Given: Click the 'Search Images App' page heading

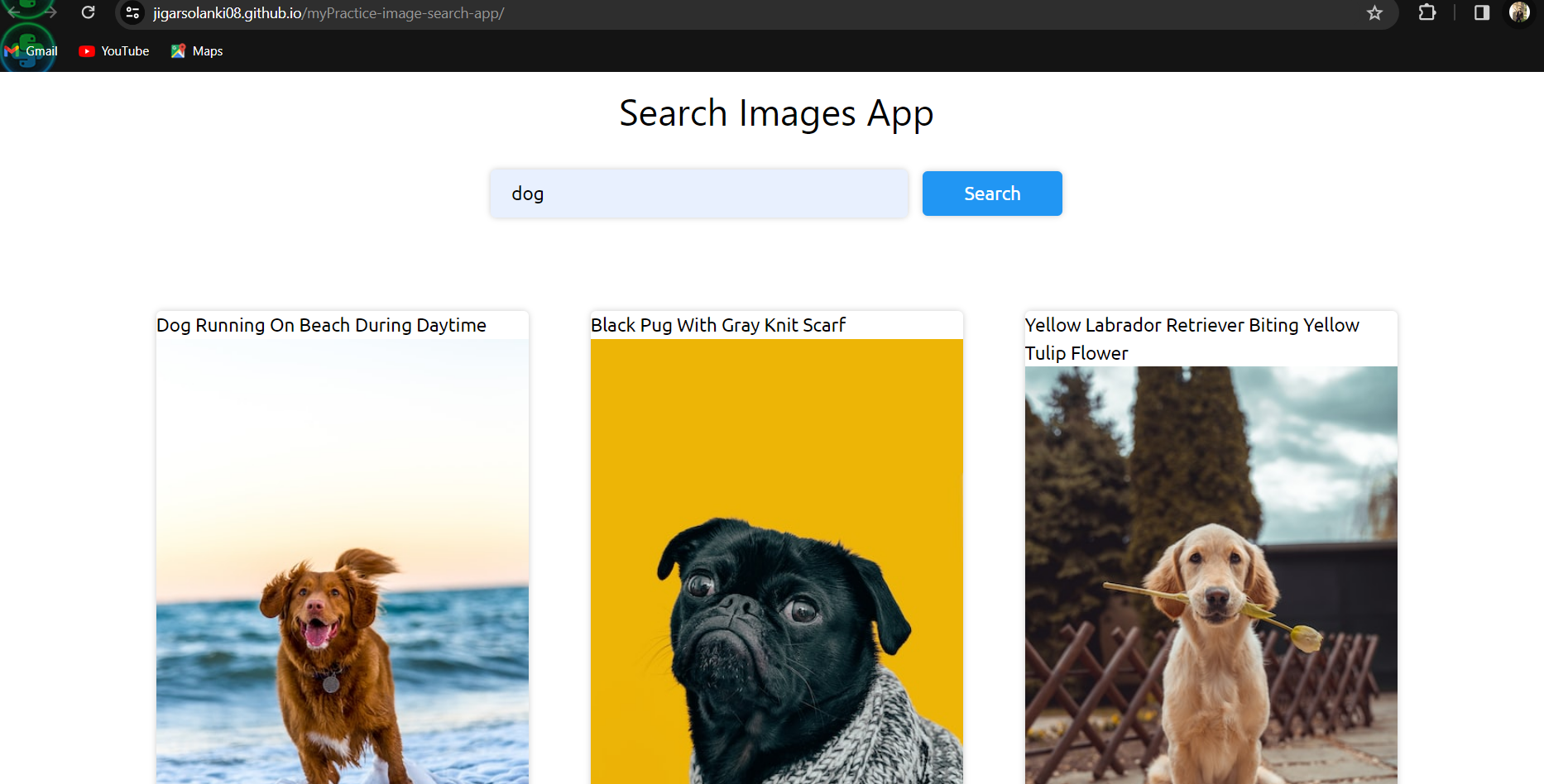Looking at the screenshot, I should tap(775, 112).
